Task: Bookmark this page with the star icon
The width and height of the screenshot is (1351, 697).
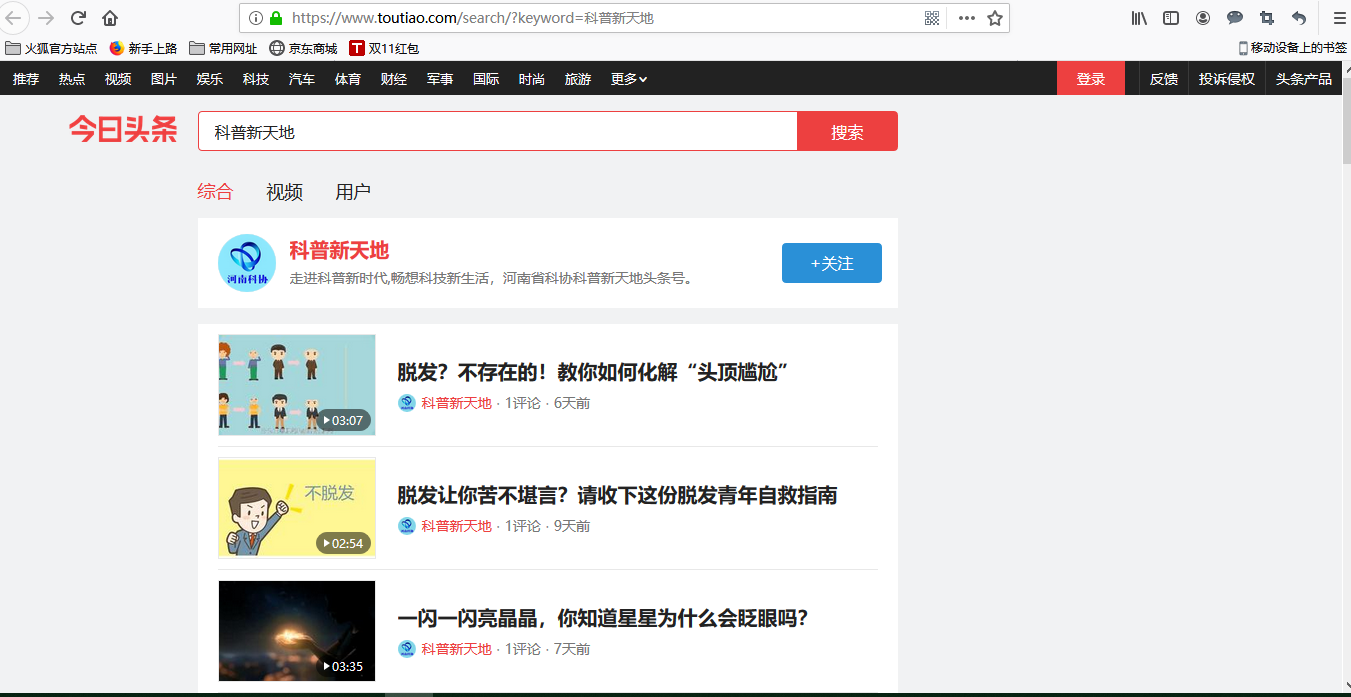Action: point(995,18)
